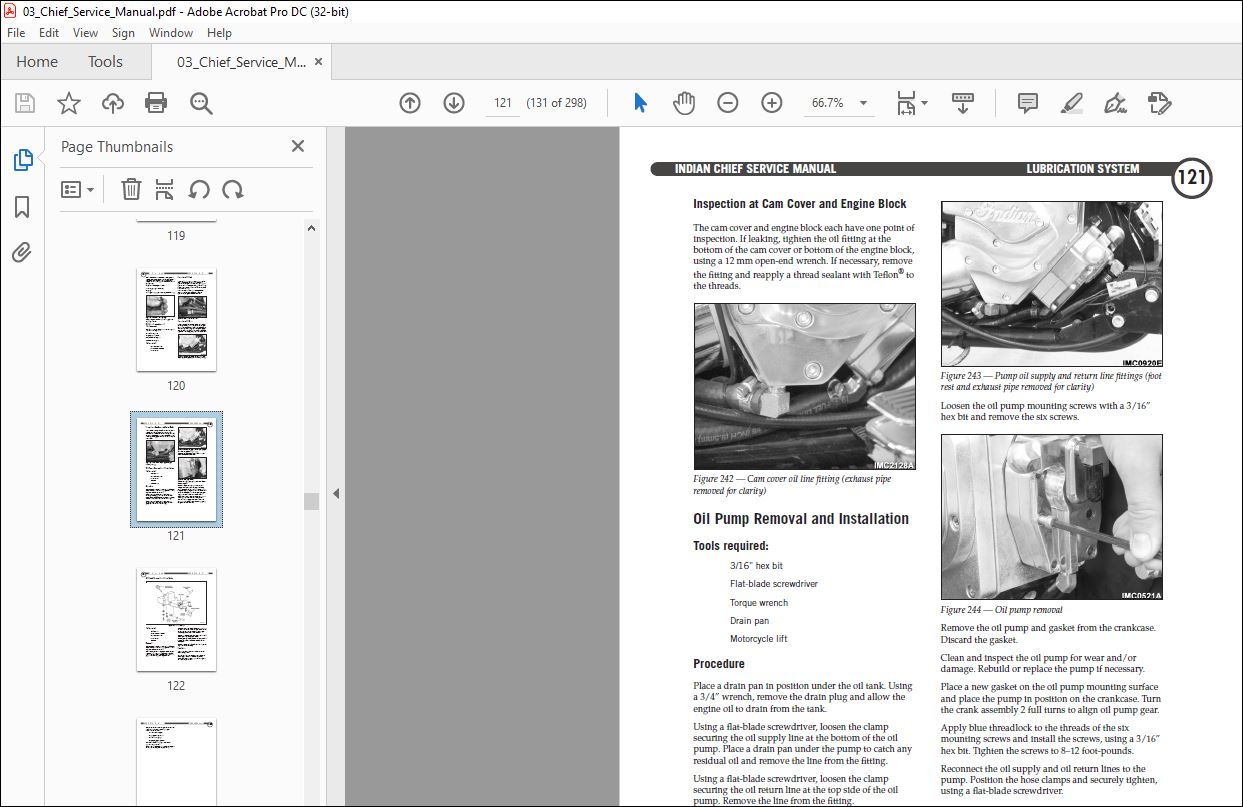This screenshot has height=807, width=1243.
Task: Click 'Inspection at Cam Cover and Engine Block'
Action: pyautogui.click(x=800, y=204)
